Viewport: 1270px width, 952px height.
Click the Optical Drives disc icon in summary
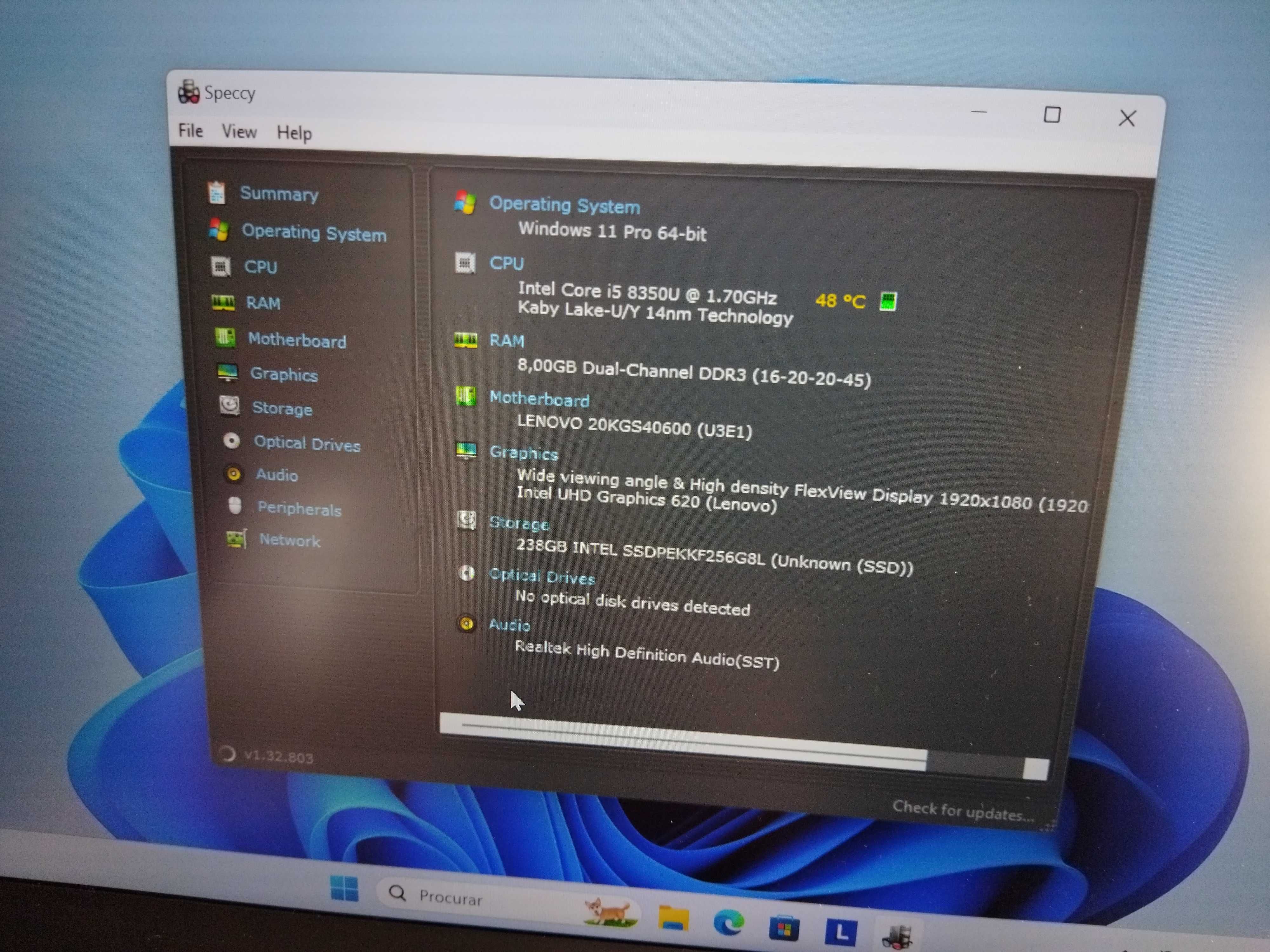point(466,573)
